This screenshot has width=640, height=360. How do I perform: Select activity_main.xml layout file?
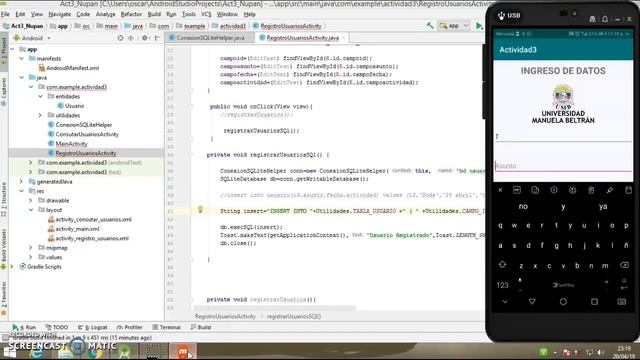pos(78,229)
